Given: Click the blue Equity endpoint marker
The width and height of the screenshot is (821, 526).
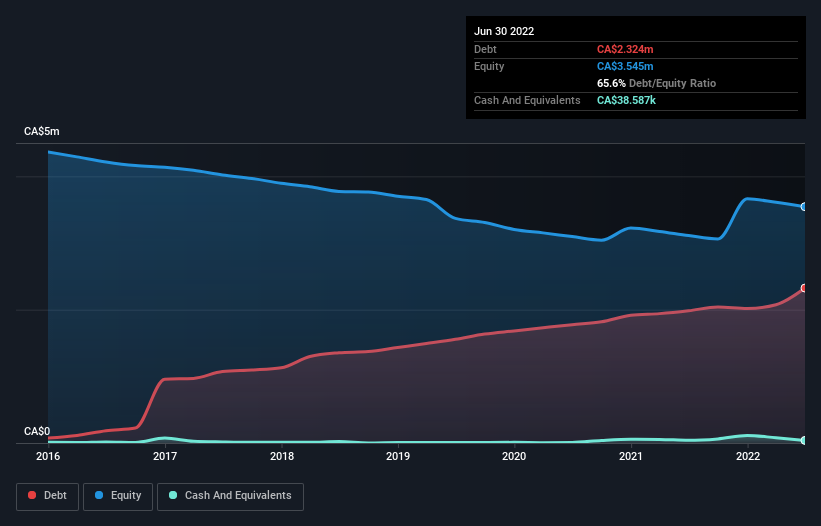Looking at the screenshot, I should pos(804,207).
